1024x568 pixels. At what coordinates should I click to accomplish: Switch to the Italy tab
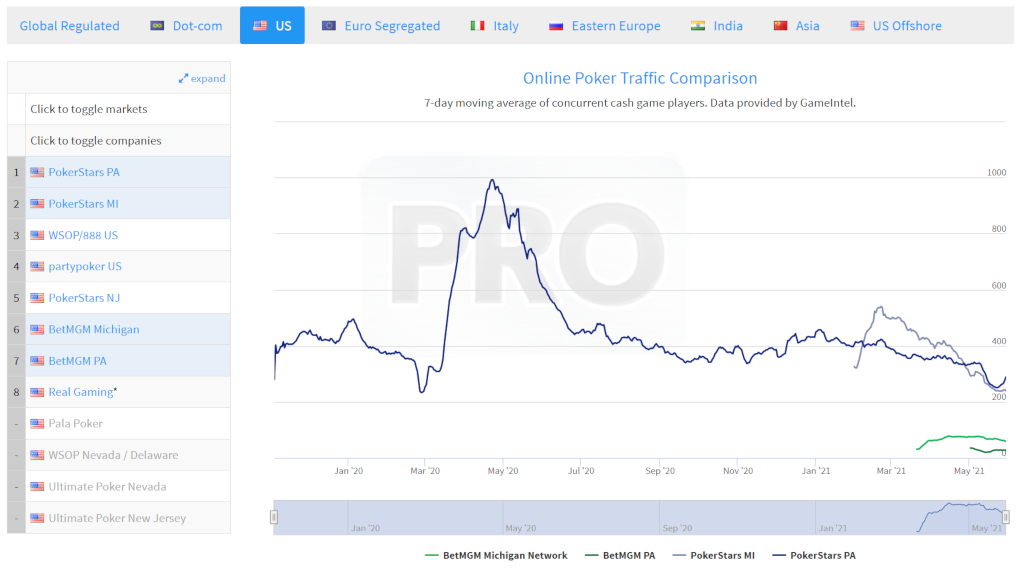[x=494, y=25]
